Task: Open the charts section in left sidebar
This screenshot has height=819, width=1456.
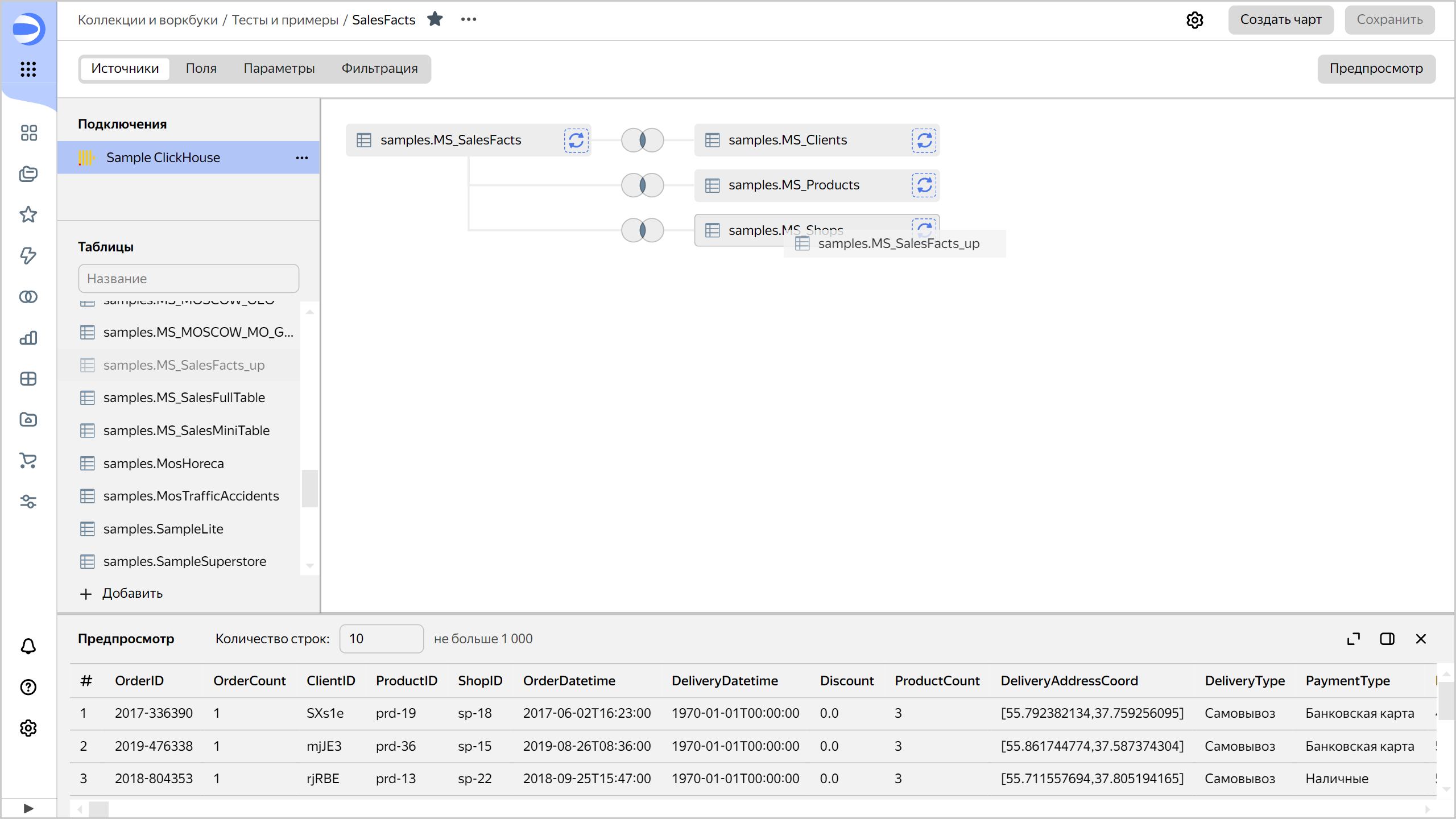Action: coord(28,338)
